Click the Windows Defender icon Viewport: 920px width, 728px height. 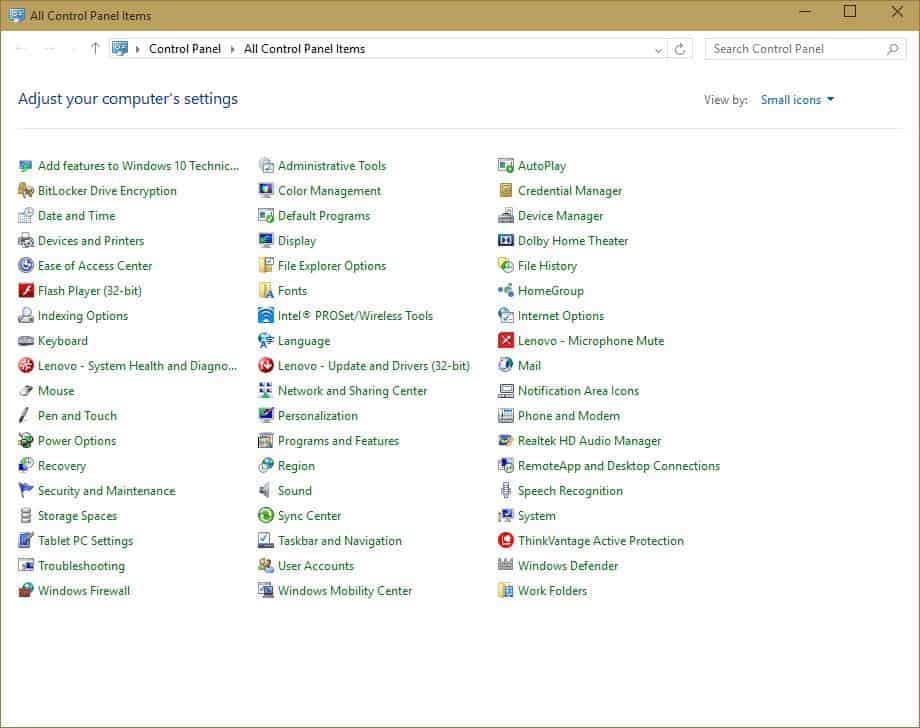(x=506, y=565)
